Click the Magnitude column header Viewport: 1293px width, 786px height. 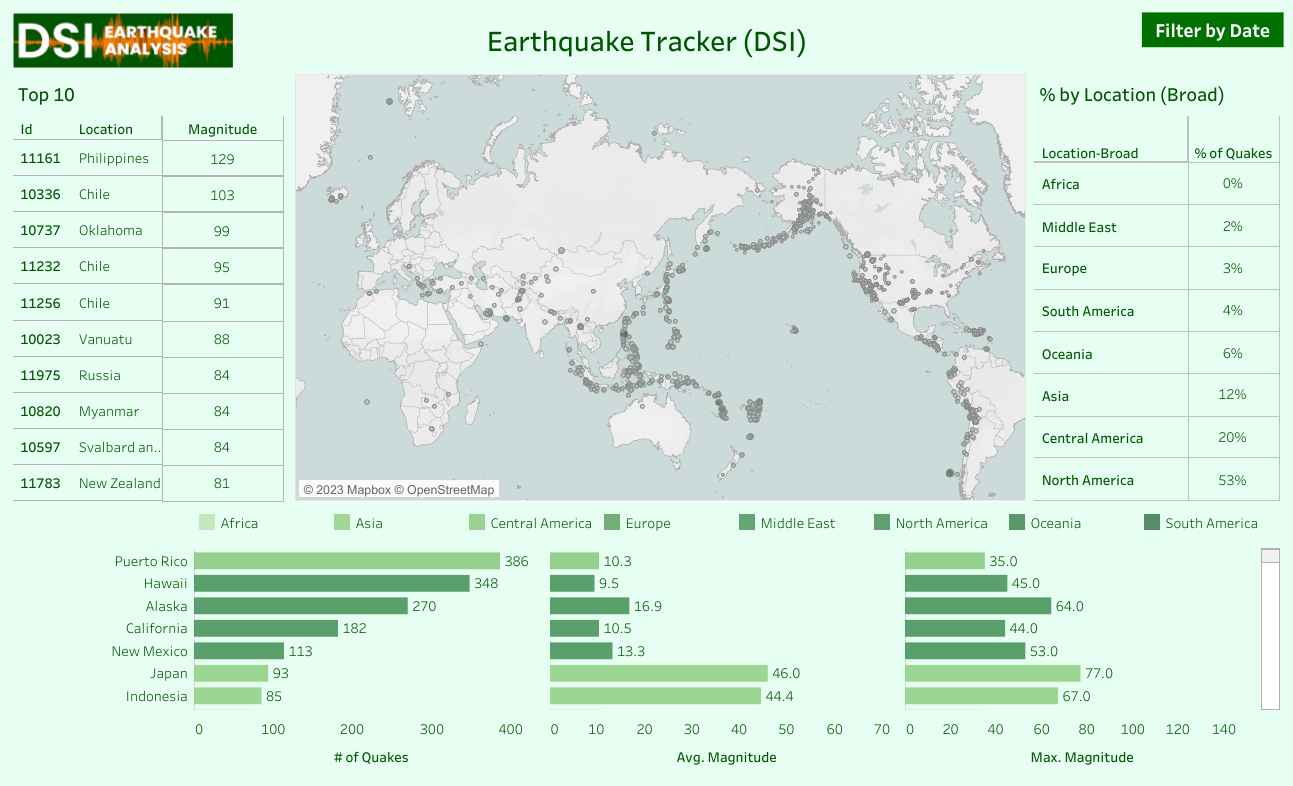click(222, 129)
